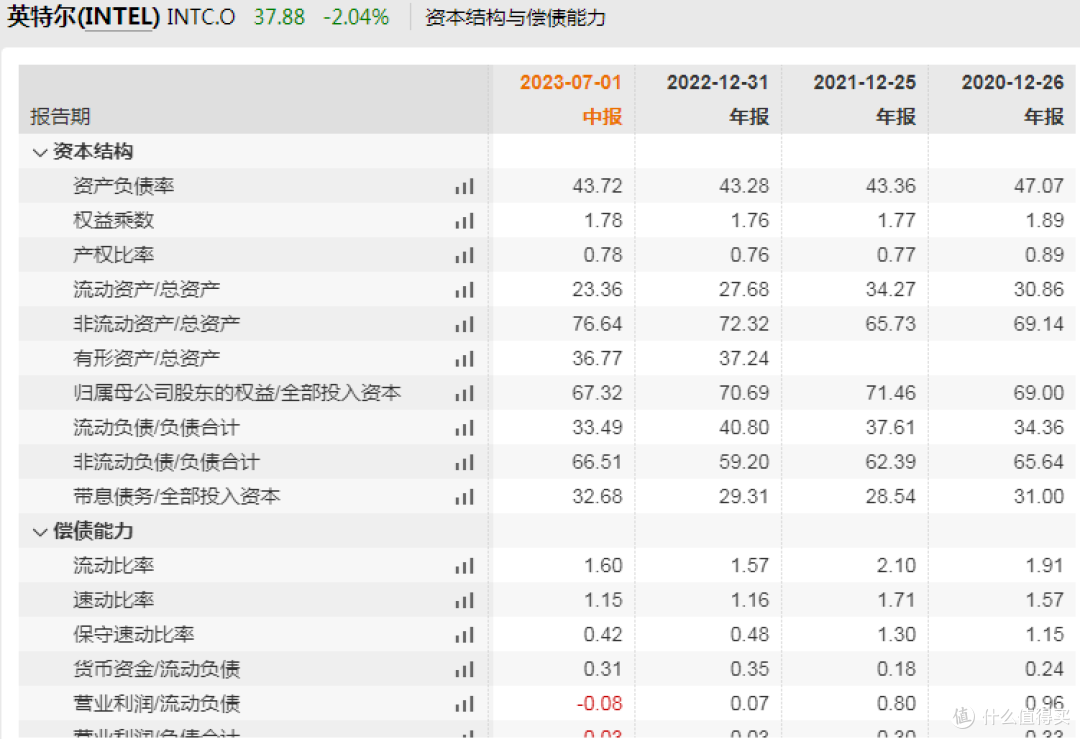Click the INTC.O ticker code
Image resolution: width=1080 pixels, height=739 pixels.
[x=201, y=17]
